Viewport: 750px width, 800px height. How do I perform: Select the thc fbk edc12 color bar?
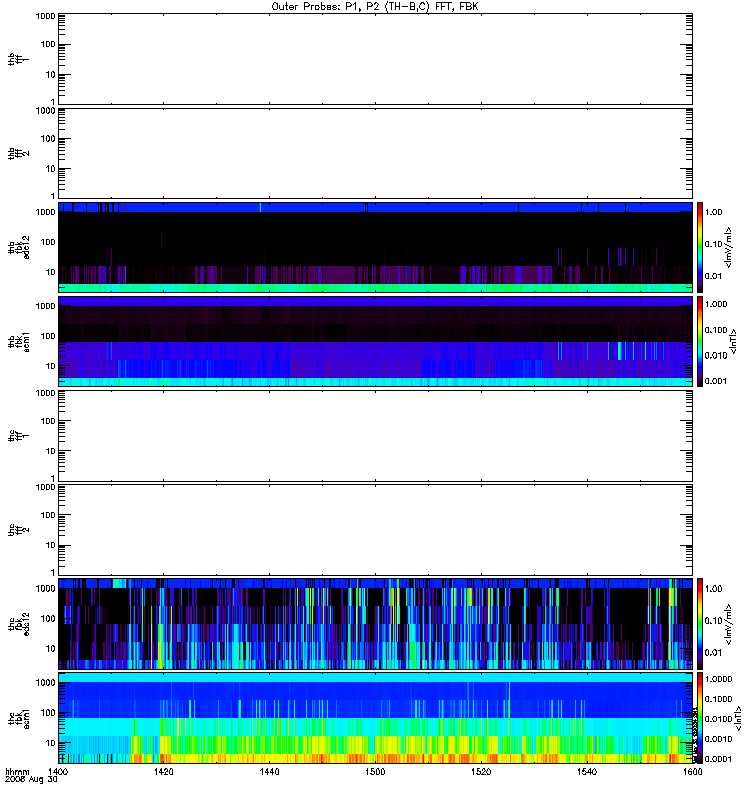[x=700, y=623]
